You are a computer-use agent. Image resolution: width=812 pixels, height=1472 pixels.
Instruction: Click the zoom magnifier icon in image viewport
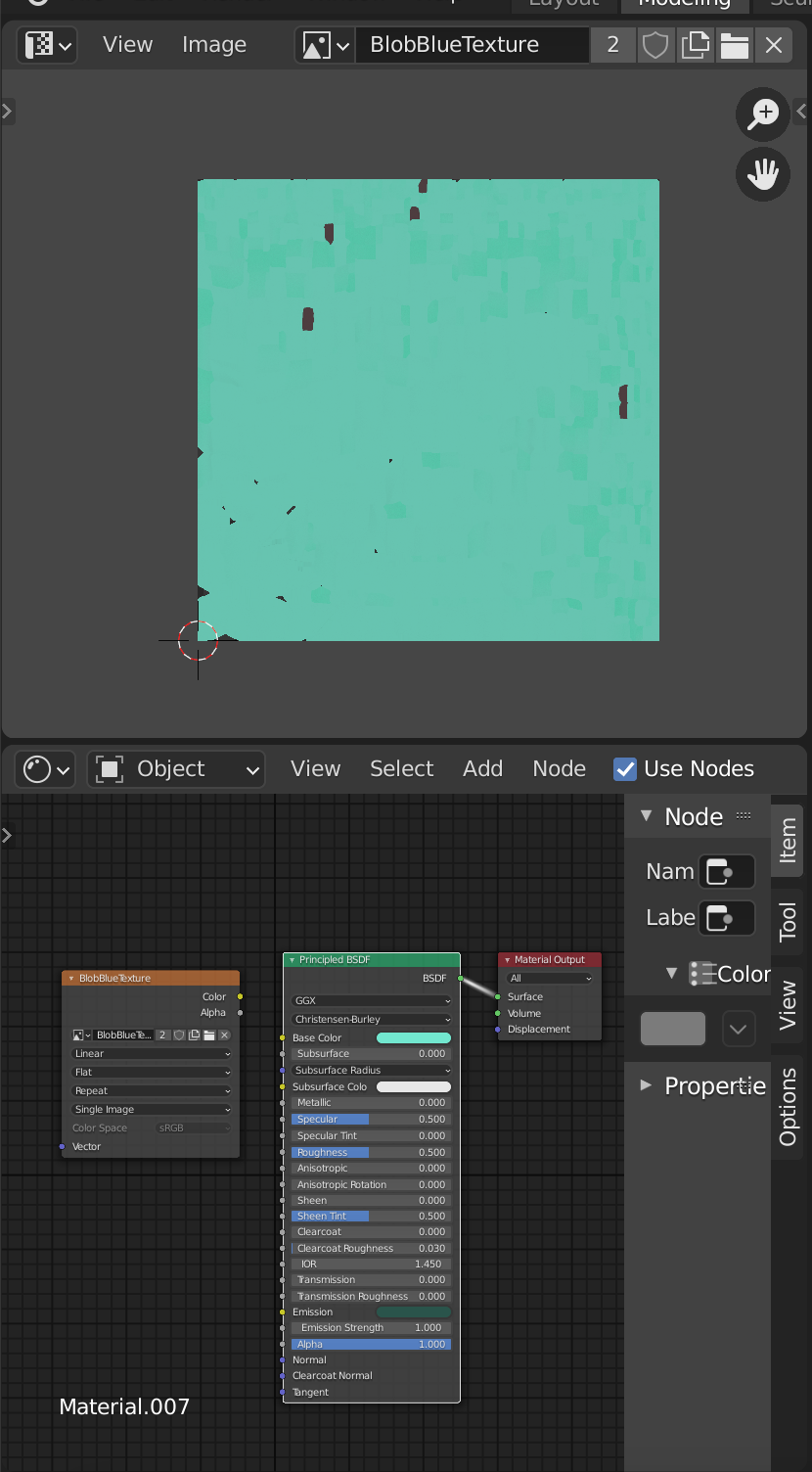(x=762, y=114)
